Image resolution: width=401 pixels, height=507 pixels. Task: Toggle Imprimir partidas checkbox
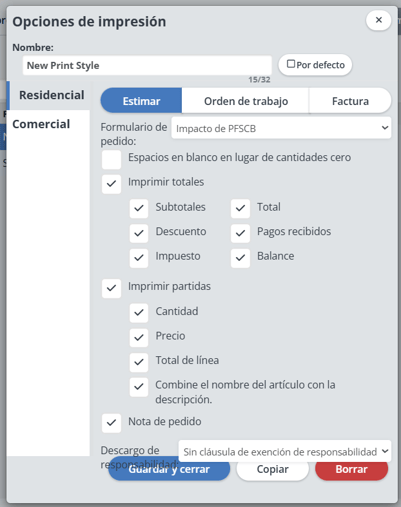click(111, 288)
